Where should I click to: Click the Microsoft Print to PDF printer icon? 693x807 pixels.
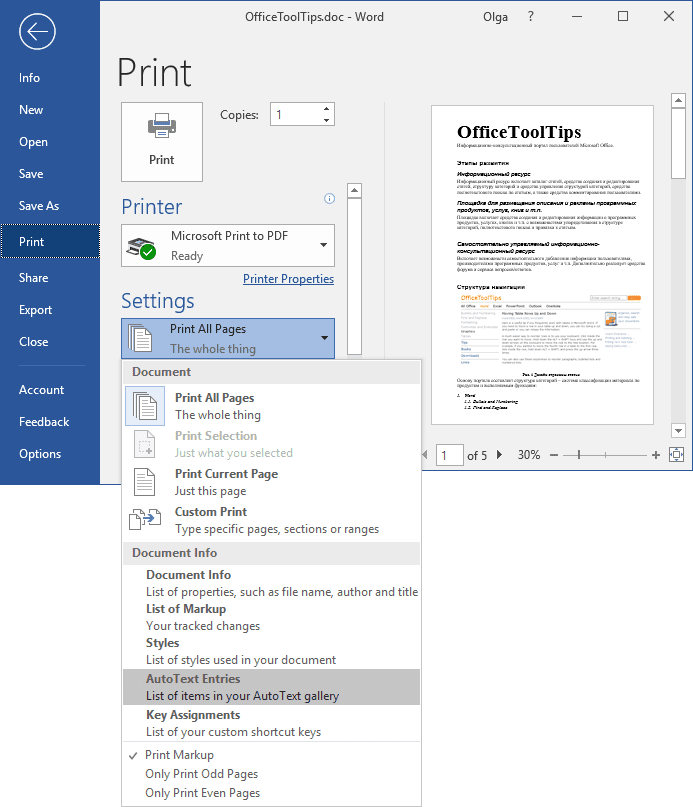142,248
